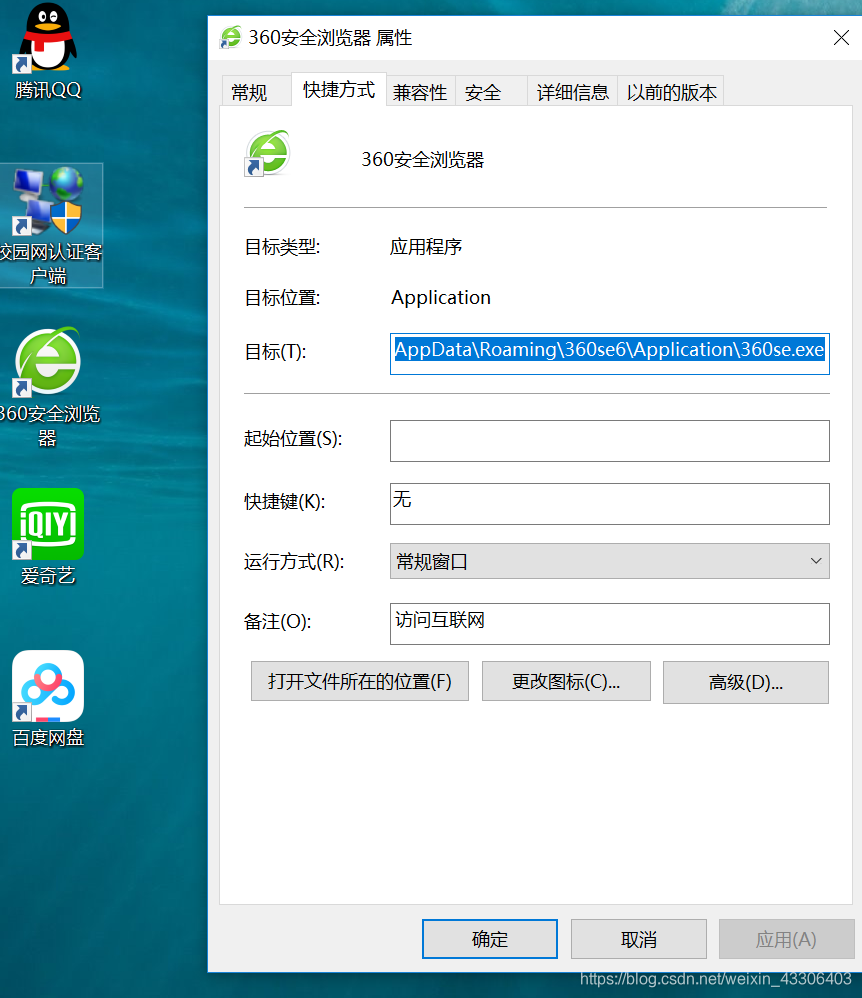The image size is (862, 998).
Task: Confirm with the 确定 button
Action: click(x=490, y=938)
